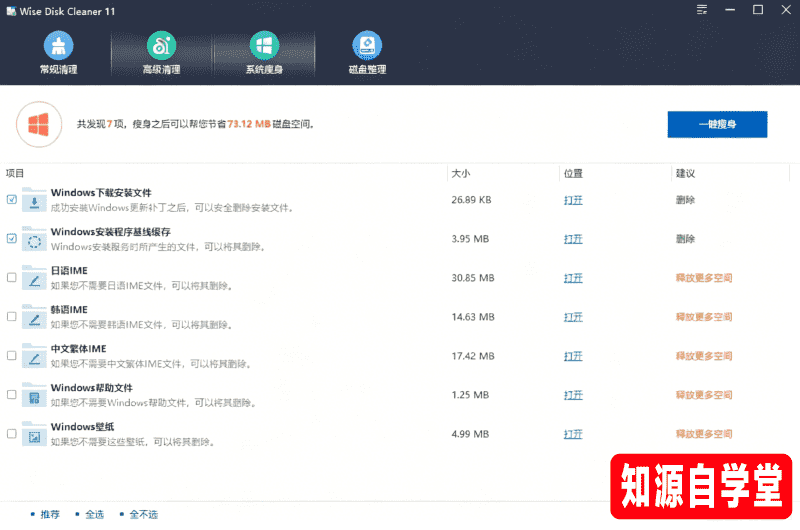Screen dimensions: 800x530
Task: Click the 日语IME folder icon
Action: click(x=34, y=279)
